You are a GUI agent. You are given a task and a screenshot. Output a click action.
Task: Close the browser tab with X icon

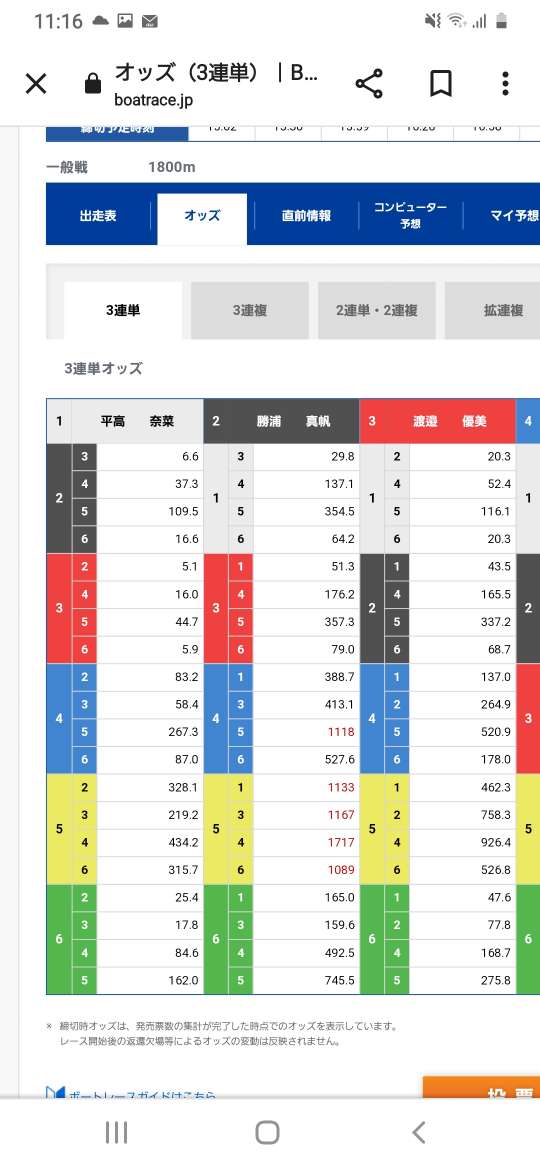tap(36, 84)
